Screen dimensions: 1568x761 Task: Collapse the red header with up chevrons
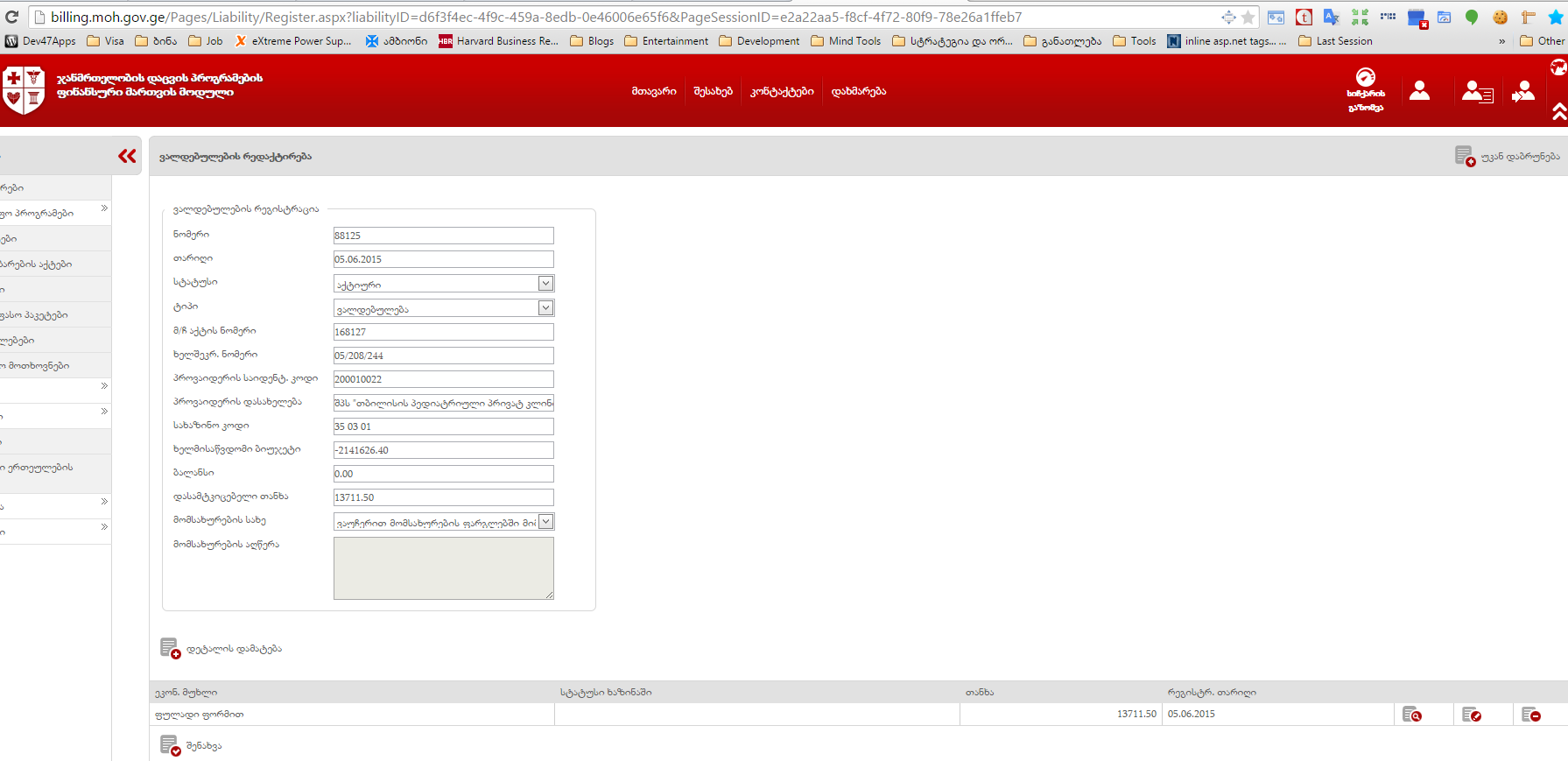click(1559, 111)
